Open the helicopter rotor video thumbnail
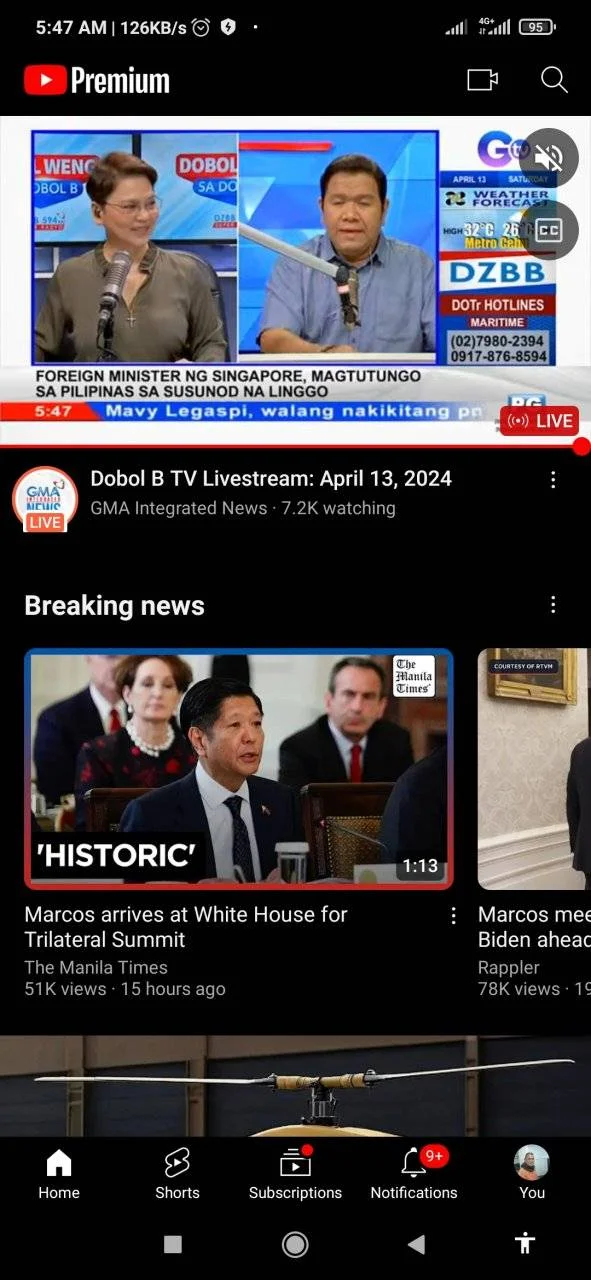The width and height of the screenshot is (591, 1280). pos(295,1086)
